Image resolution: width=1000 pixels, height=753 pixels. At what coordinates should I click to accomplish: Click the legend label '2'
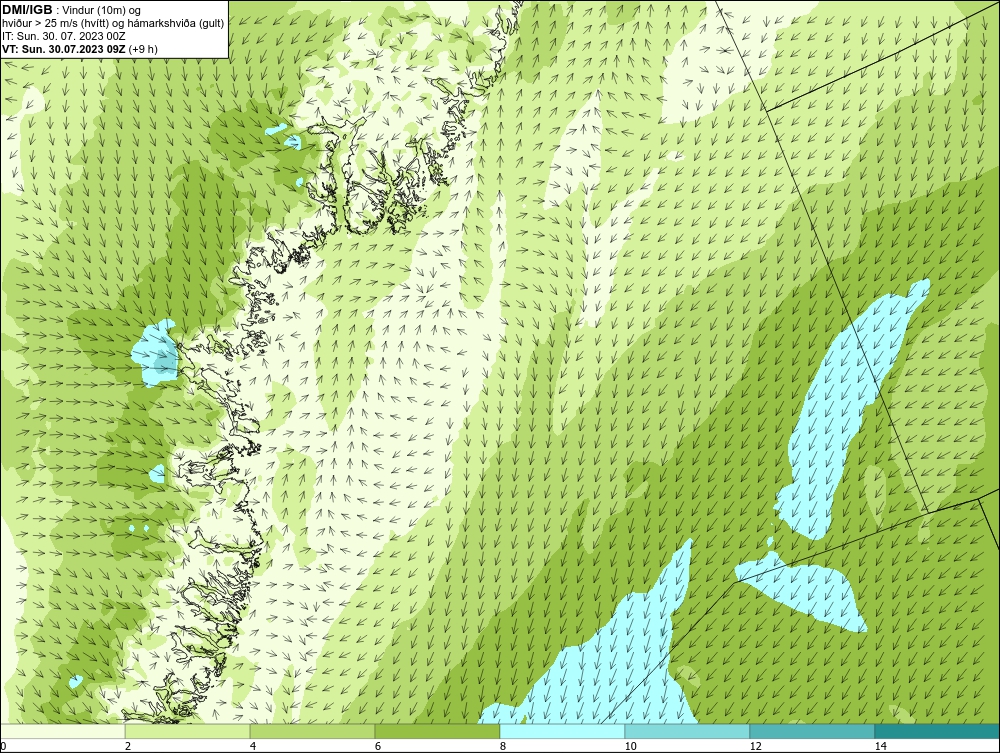click(128, 746)
